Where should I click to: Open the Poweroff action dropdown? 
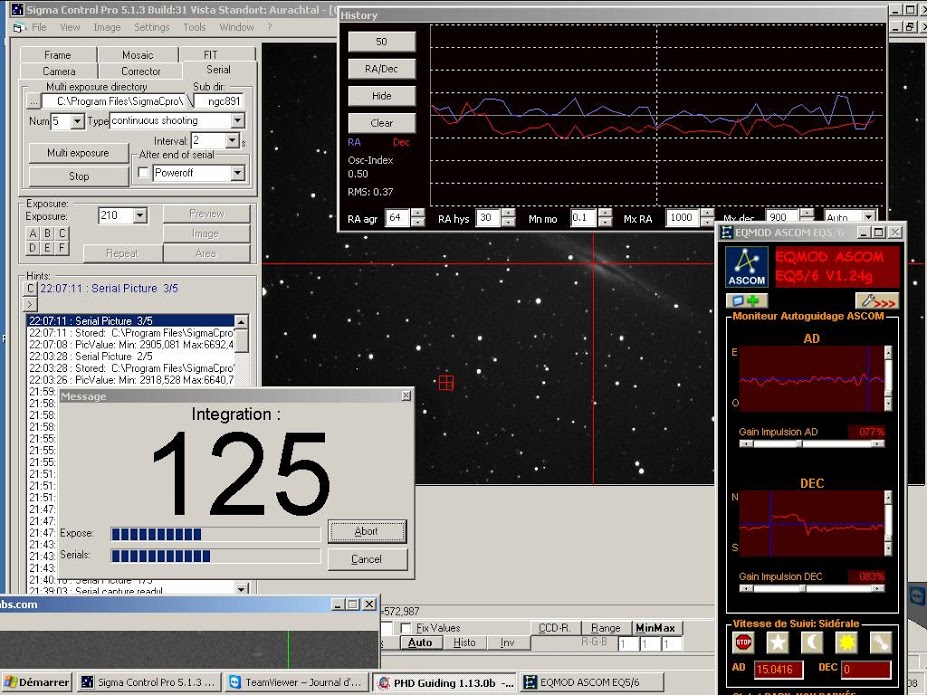pos(238,173)
